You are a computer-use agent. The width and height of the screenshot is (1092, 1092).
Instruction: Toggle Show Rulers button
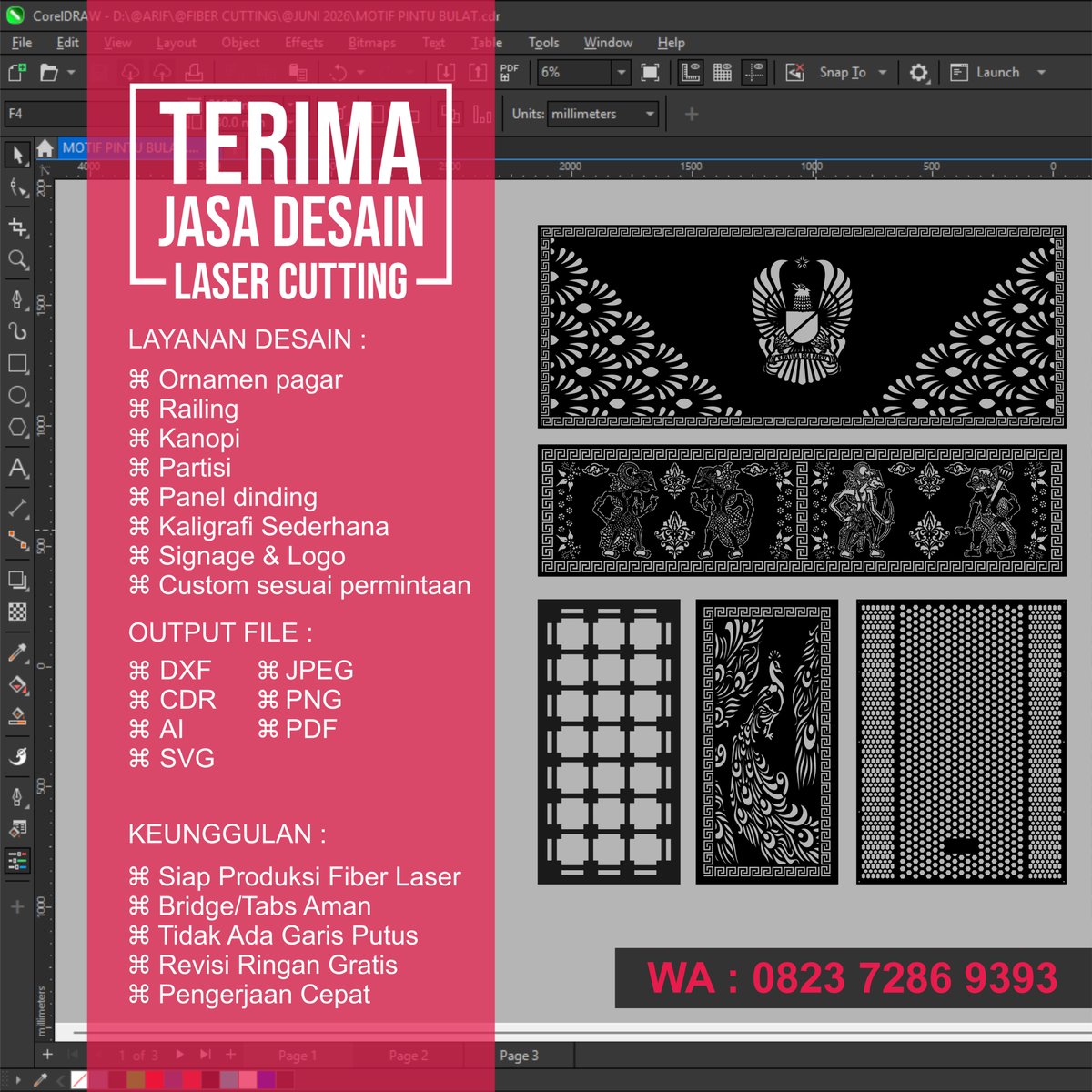[691, 73]
